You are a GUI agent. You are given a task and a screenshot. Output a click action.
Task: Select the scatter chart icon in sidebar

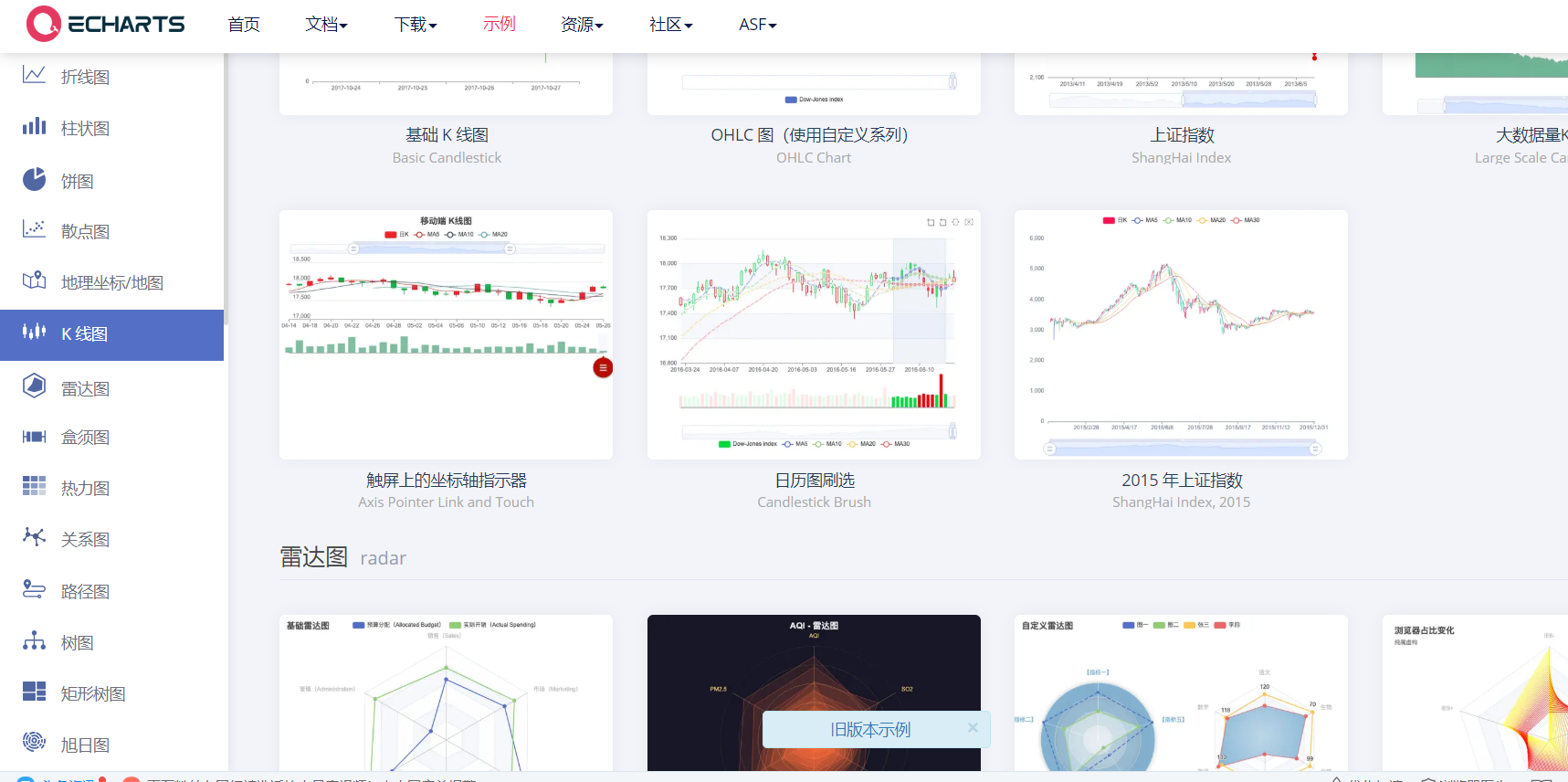point(34,229)
